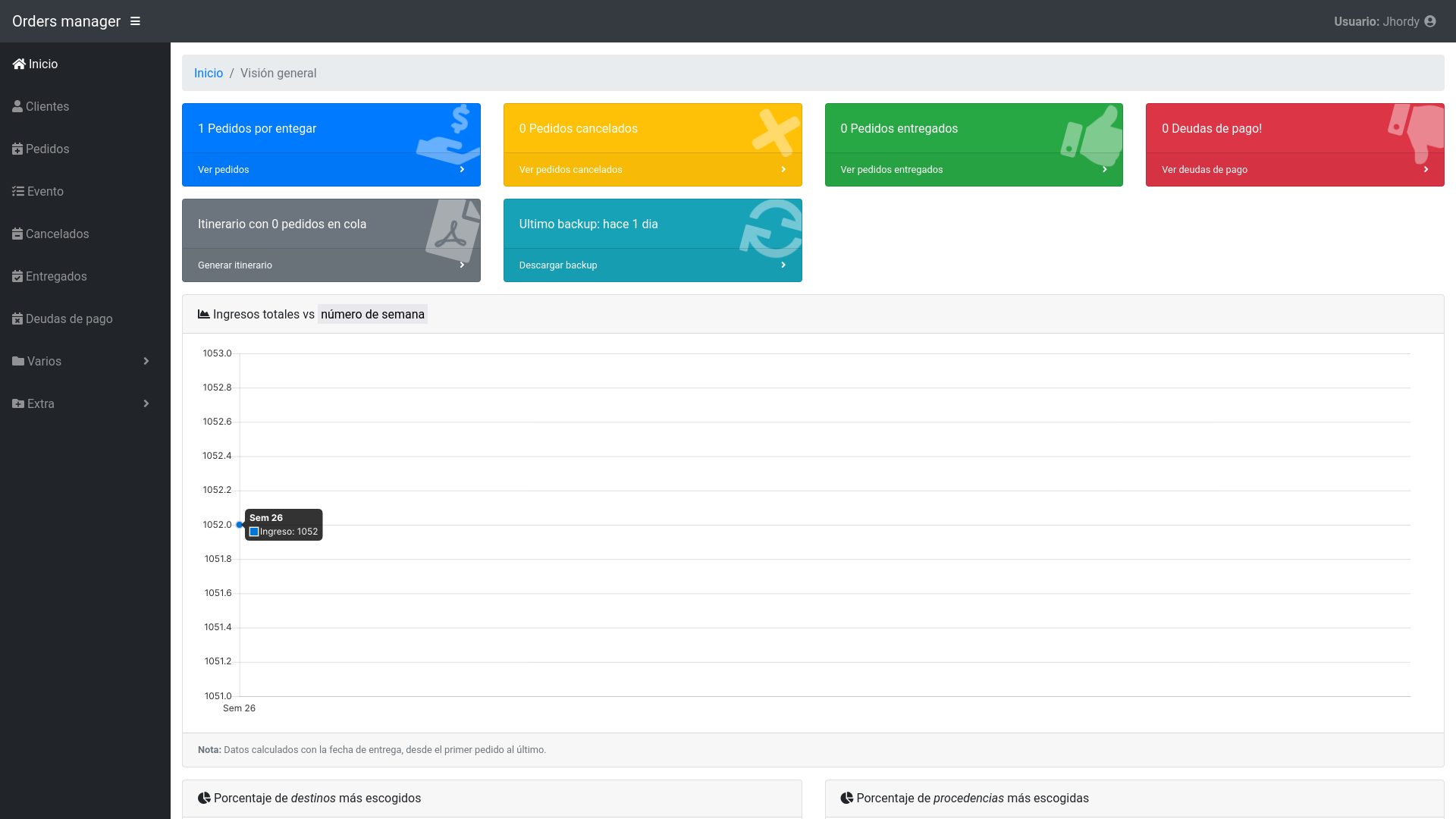Expand the Varios submenu chevron

[146, 361]
